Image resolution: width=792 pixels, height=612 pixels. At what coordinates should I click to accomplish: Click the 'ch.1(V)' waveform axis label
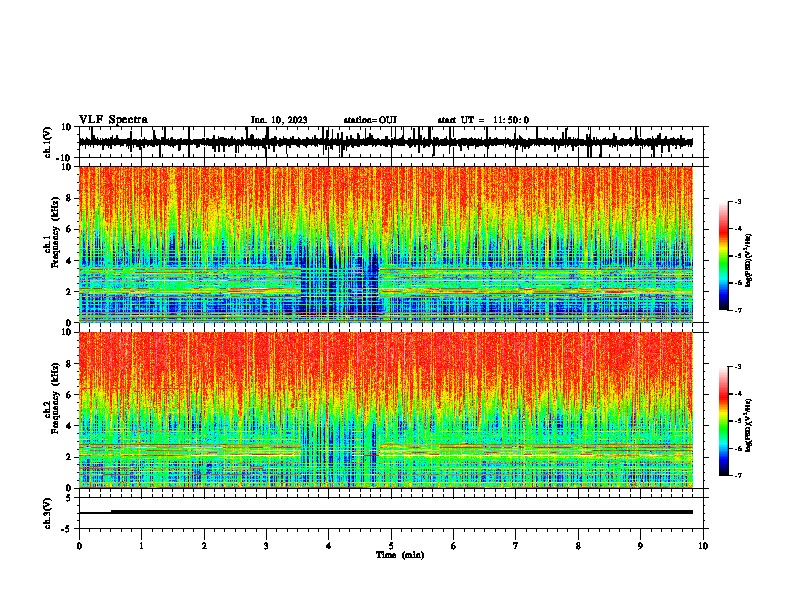[48, 142]
